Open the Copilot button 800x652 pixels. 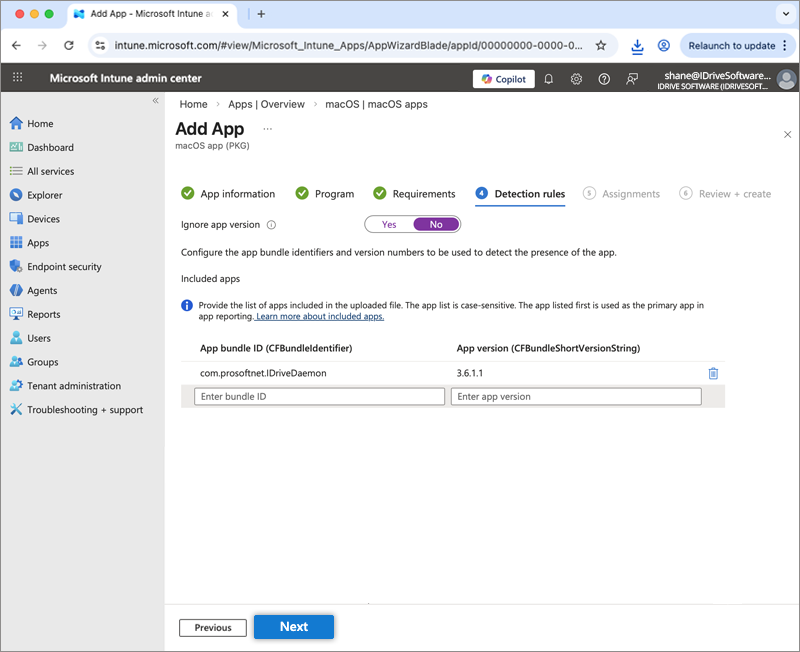[503, 79]
